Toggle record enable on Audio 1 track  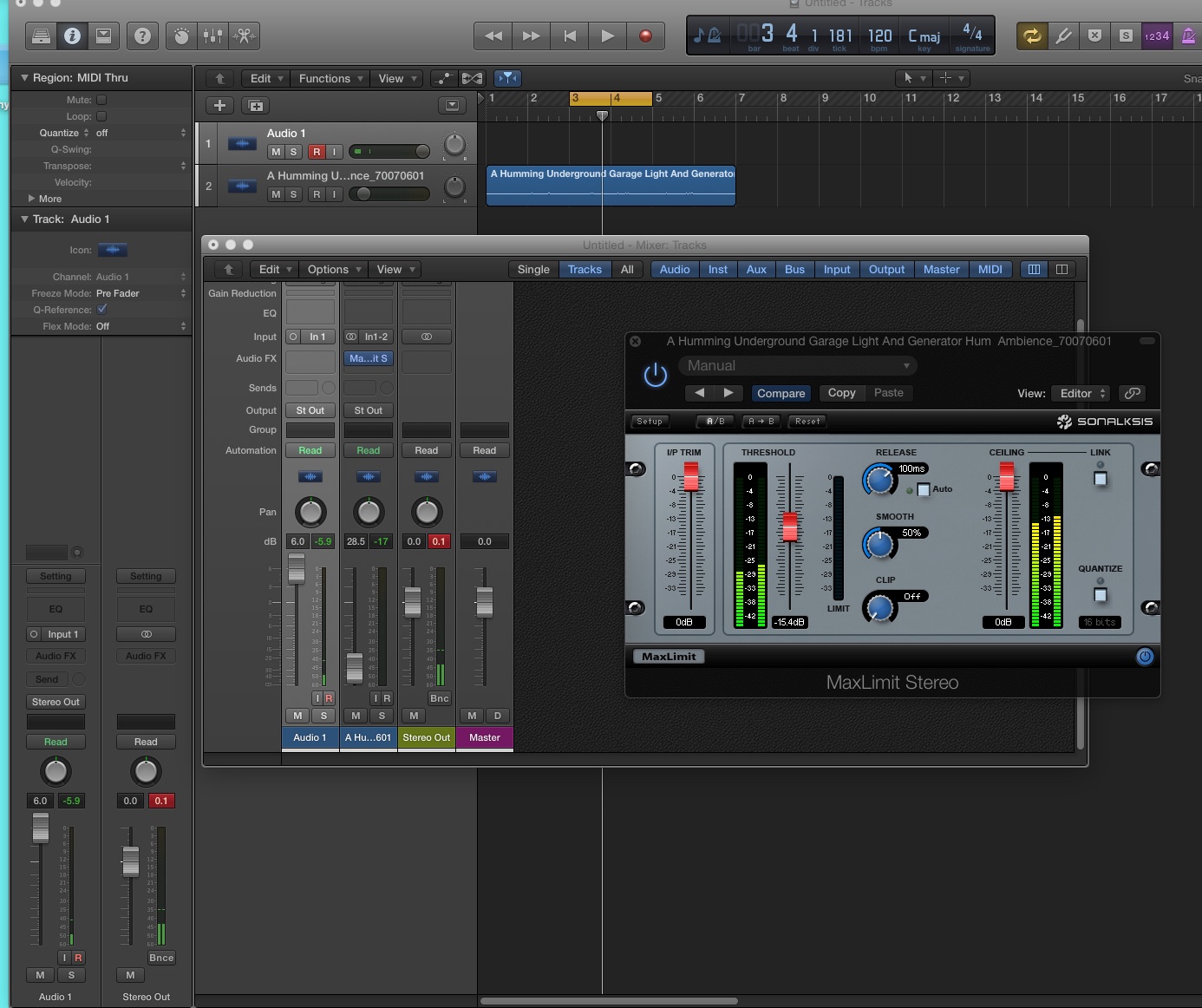click(317, 152)
